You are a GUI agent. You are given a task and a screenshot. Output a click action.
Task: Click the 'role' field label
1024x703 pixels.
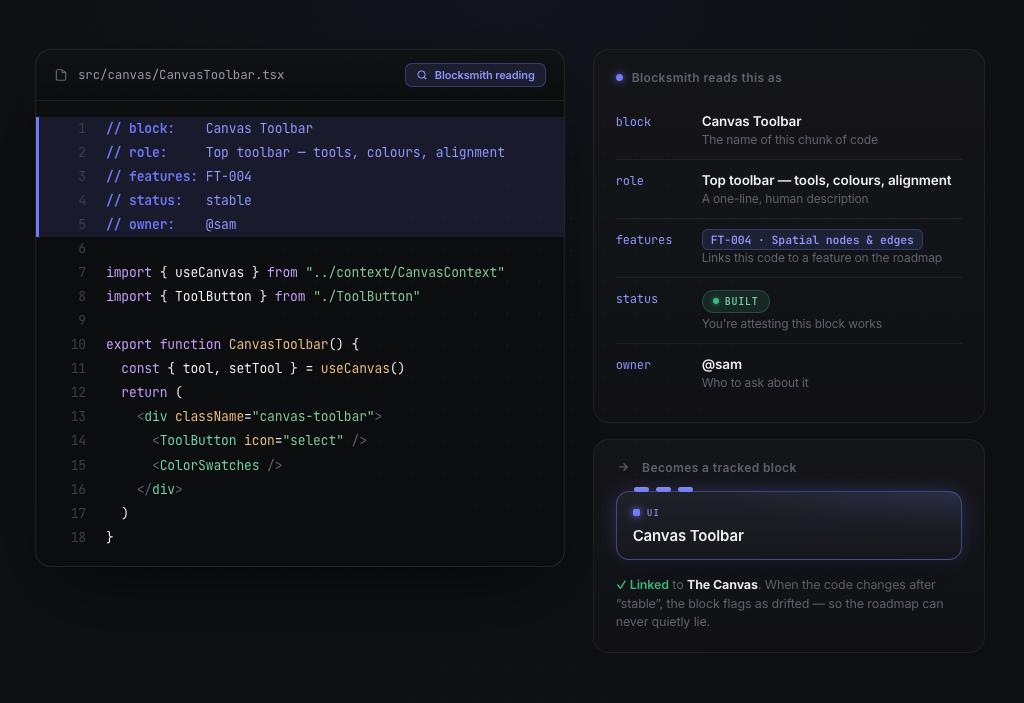[630, 181]
